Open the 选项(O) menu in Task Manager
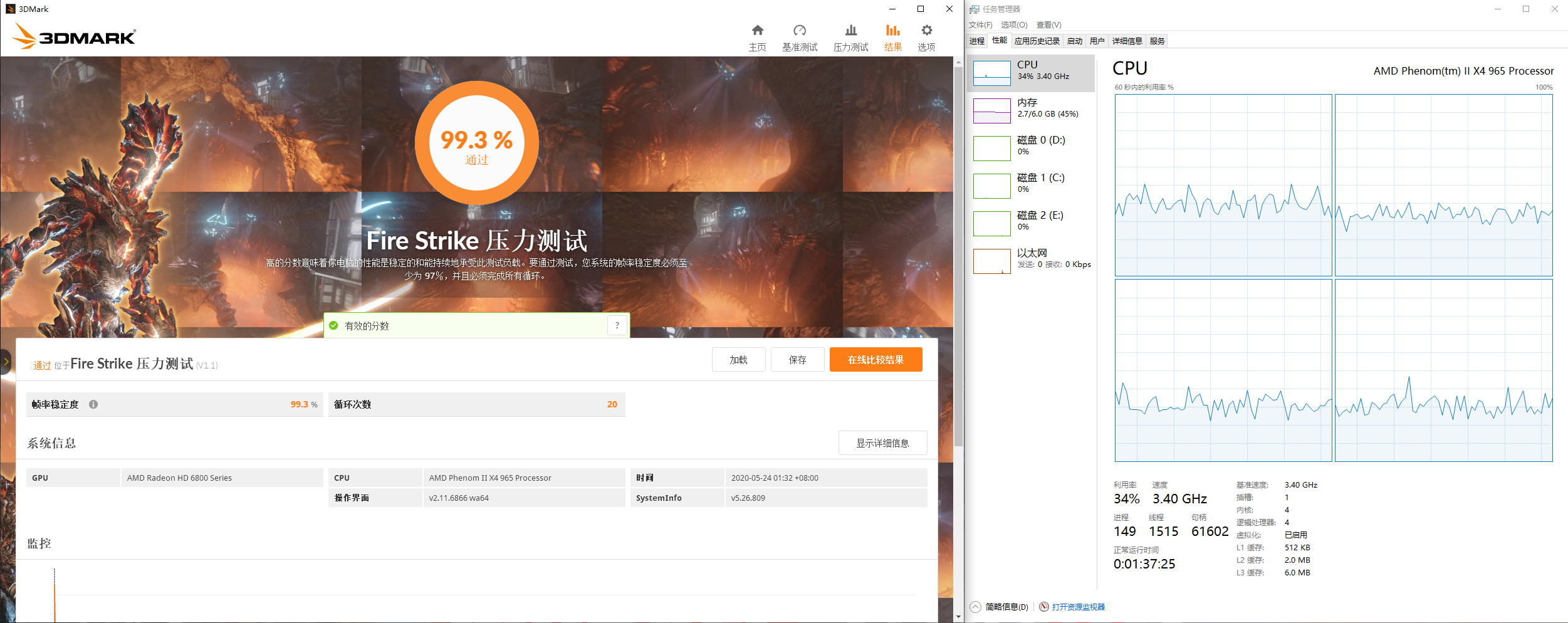1568x623 pixels. click(x=1015, y=25)
